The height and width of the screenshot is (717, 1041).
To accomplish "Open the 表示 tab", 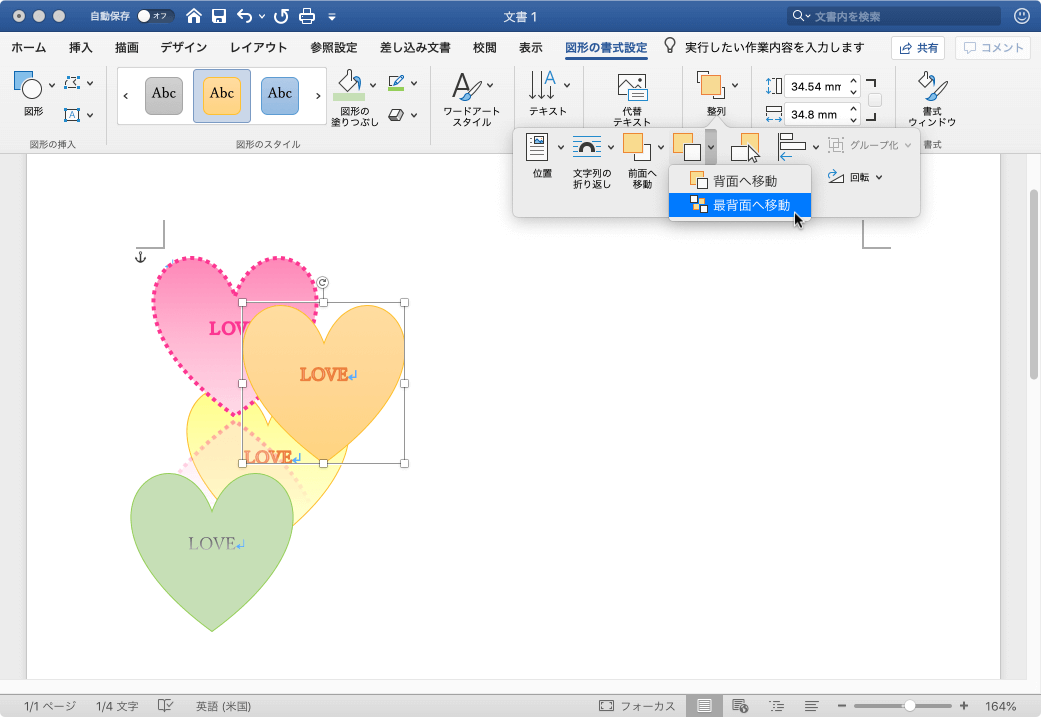I will 530,48.
